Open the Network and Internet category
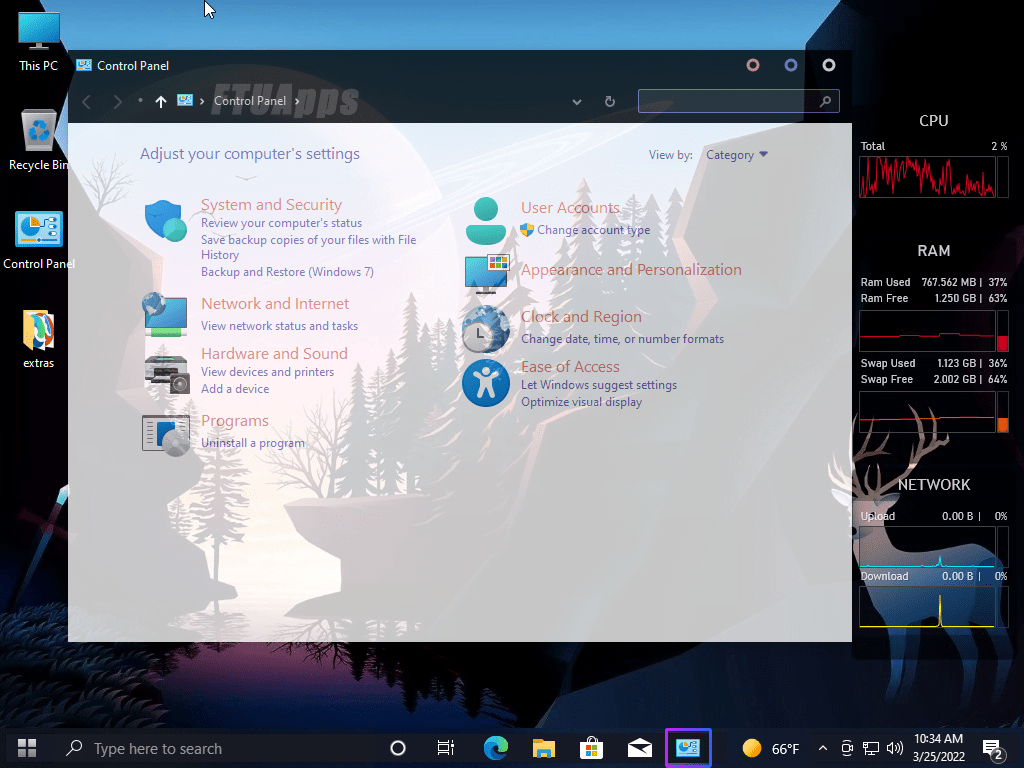The height and width of the screenshot is (768, 1024). (x=275, y=304)
